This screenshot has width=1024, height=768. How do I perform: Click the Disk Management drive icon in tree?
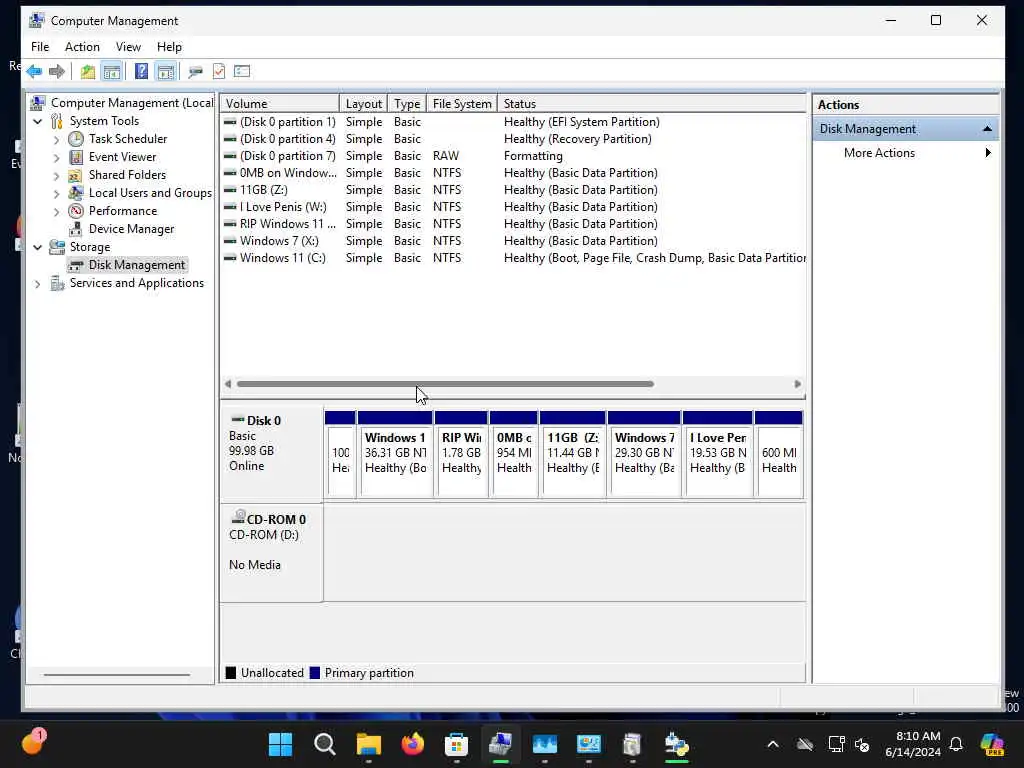click(x=76, y=264)
